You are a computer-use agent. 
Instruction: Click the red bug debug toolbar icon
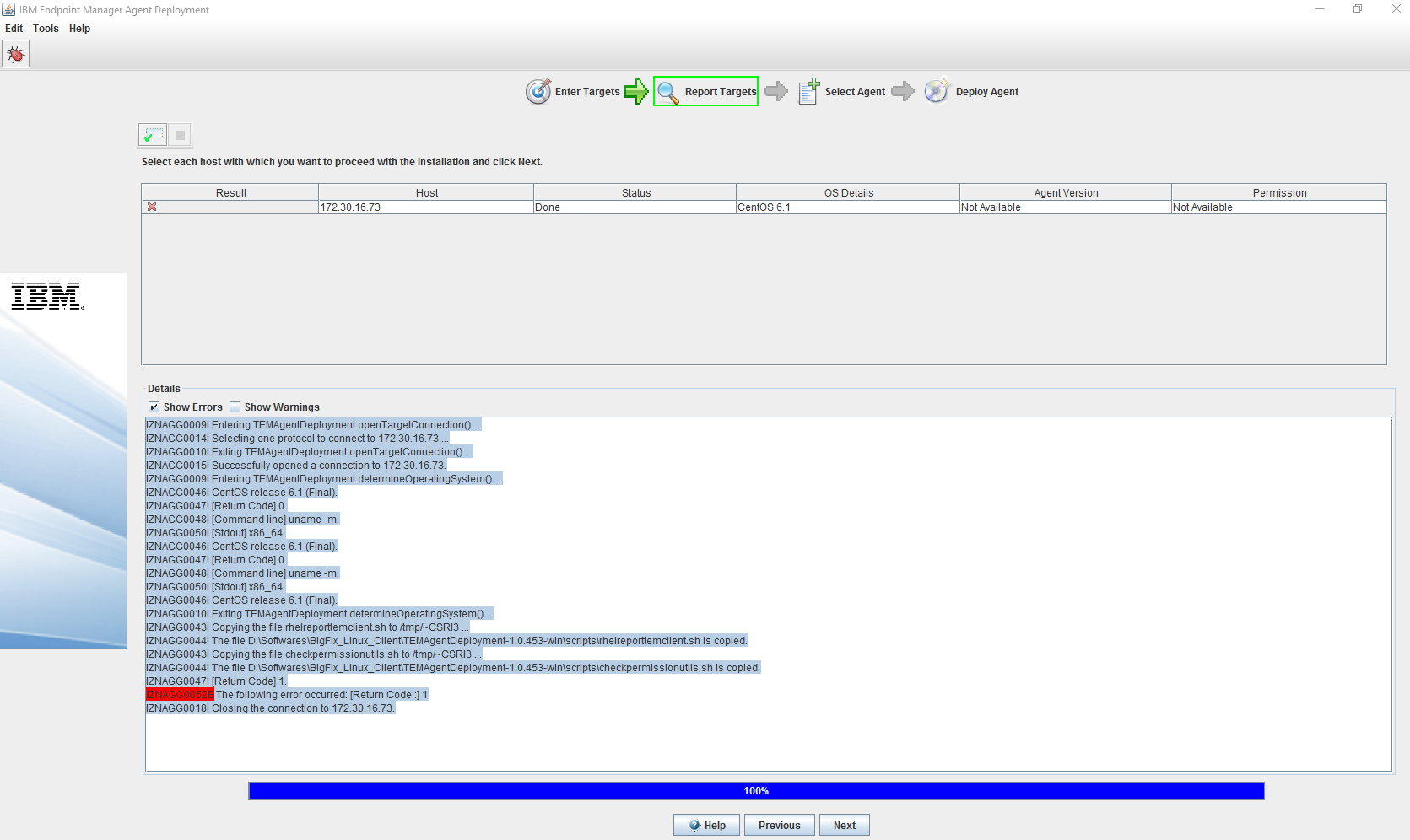tap(15, 53)
